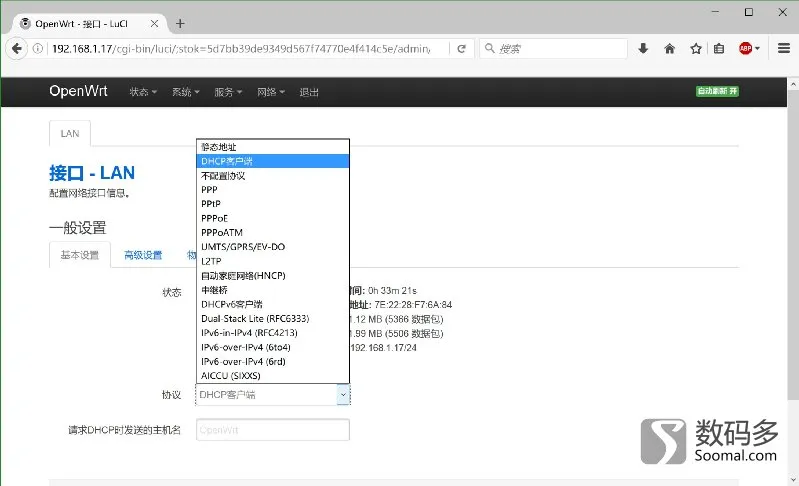Open the hamburger browser menu
799x486 pixels.
[784, 48]
